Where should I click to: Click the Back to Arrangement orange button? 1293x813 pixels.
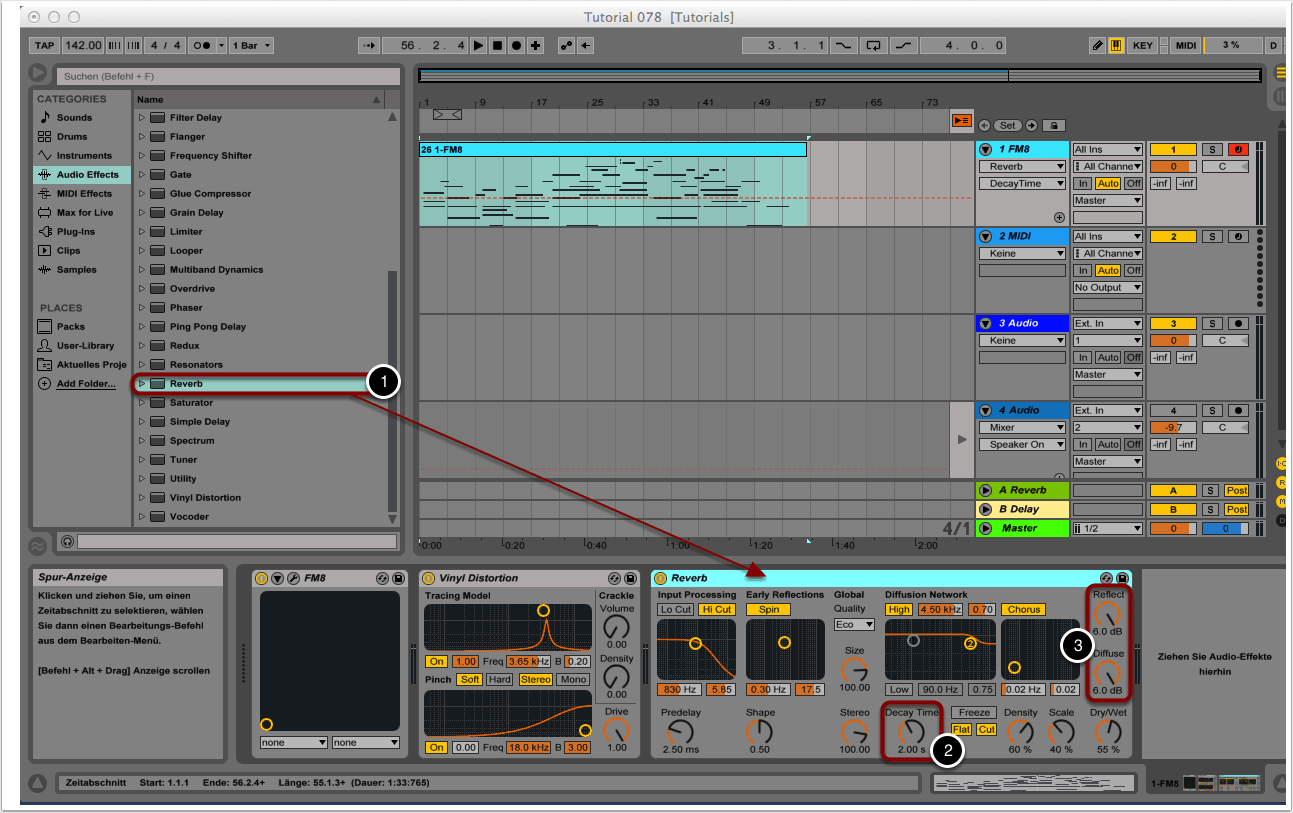point(961,120)
